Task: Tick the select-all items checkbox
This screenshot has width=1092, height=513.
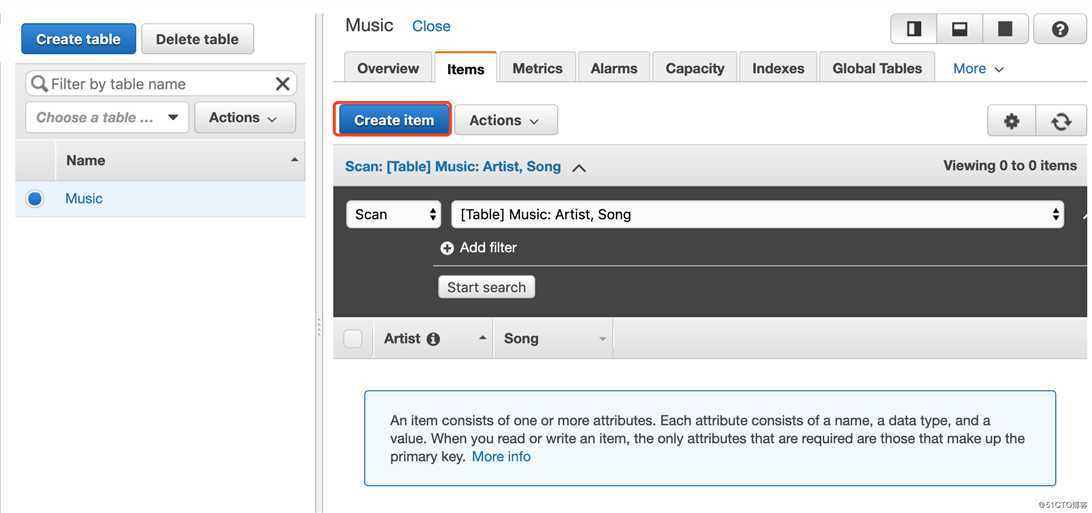Action: click(x=353, y=339)
